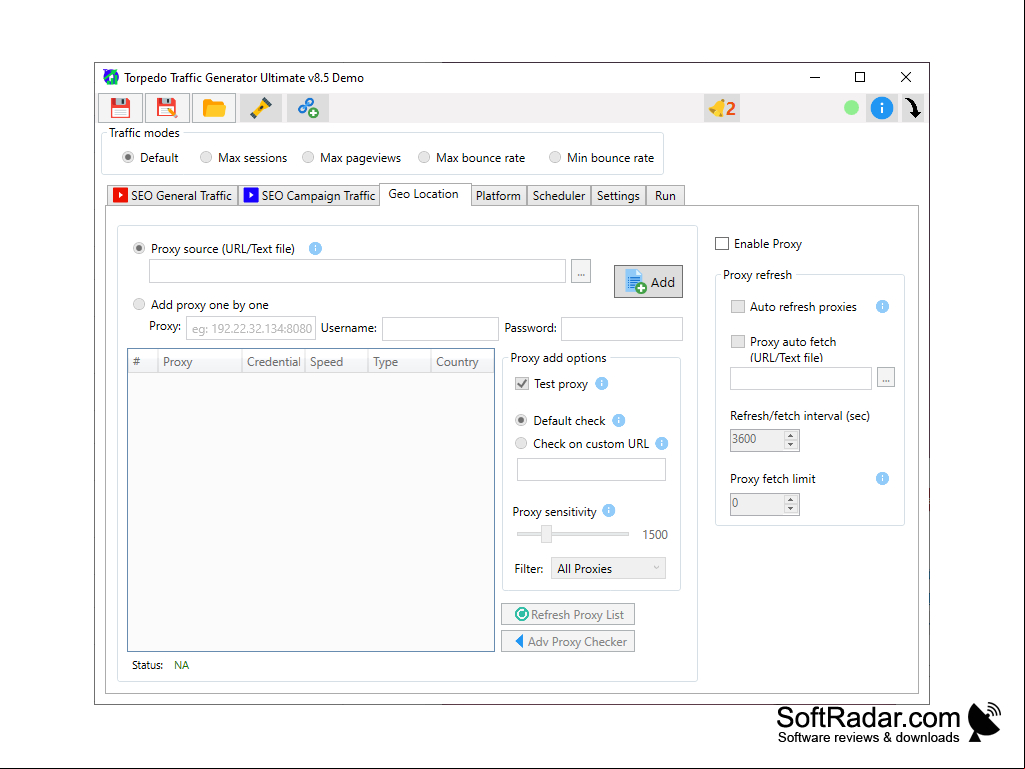This screenshot has width=1025, height=769.
Task: Switch to the Settings tab
Action: (618, 196)
